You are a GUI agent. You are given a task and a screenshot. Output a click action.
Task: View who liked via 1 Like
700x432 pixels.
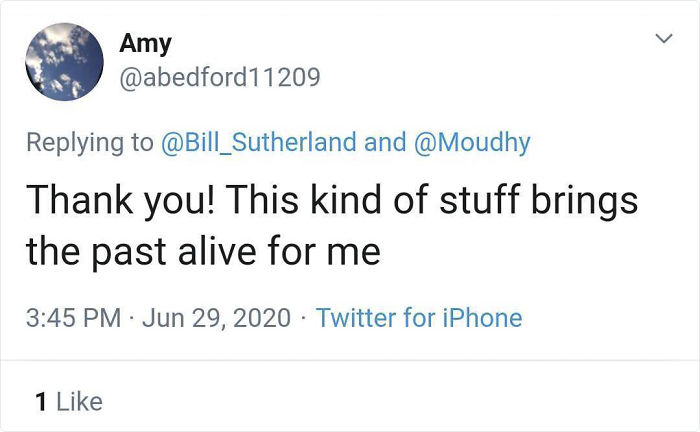pyautogui.click(x=68, y=401)
